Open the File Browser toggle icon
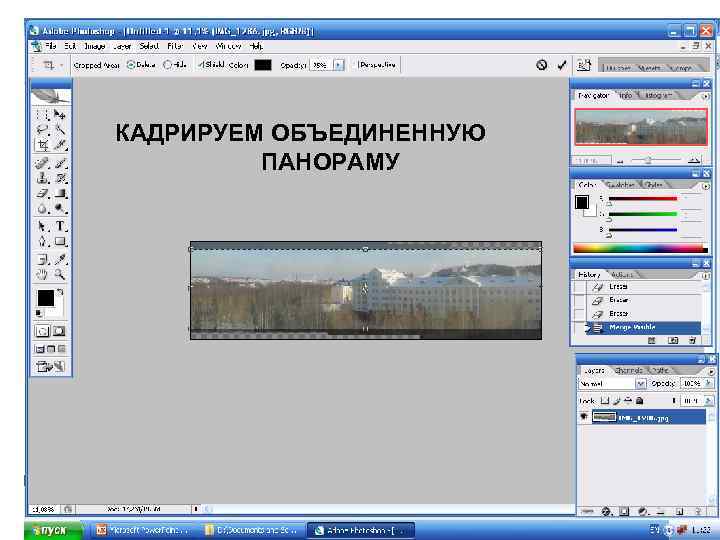 coord(584,65)
